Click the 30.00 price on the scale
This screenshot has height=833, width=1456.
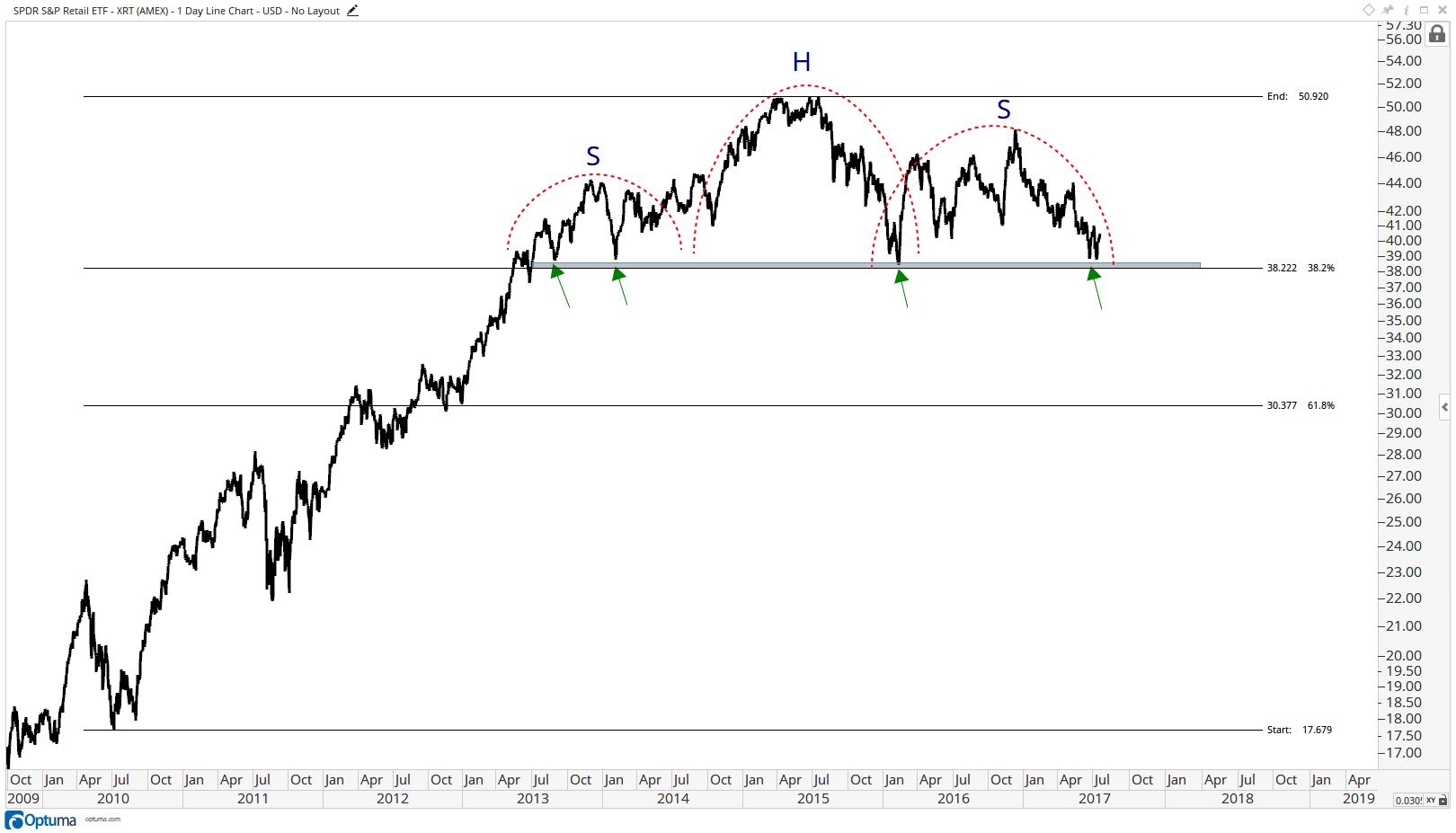coord(1404,412)
